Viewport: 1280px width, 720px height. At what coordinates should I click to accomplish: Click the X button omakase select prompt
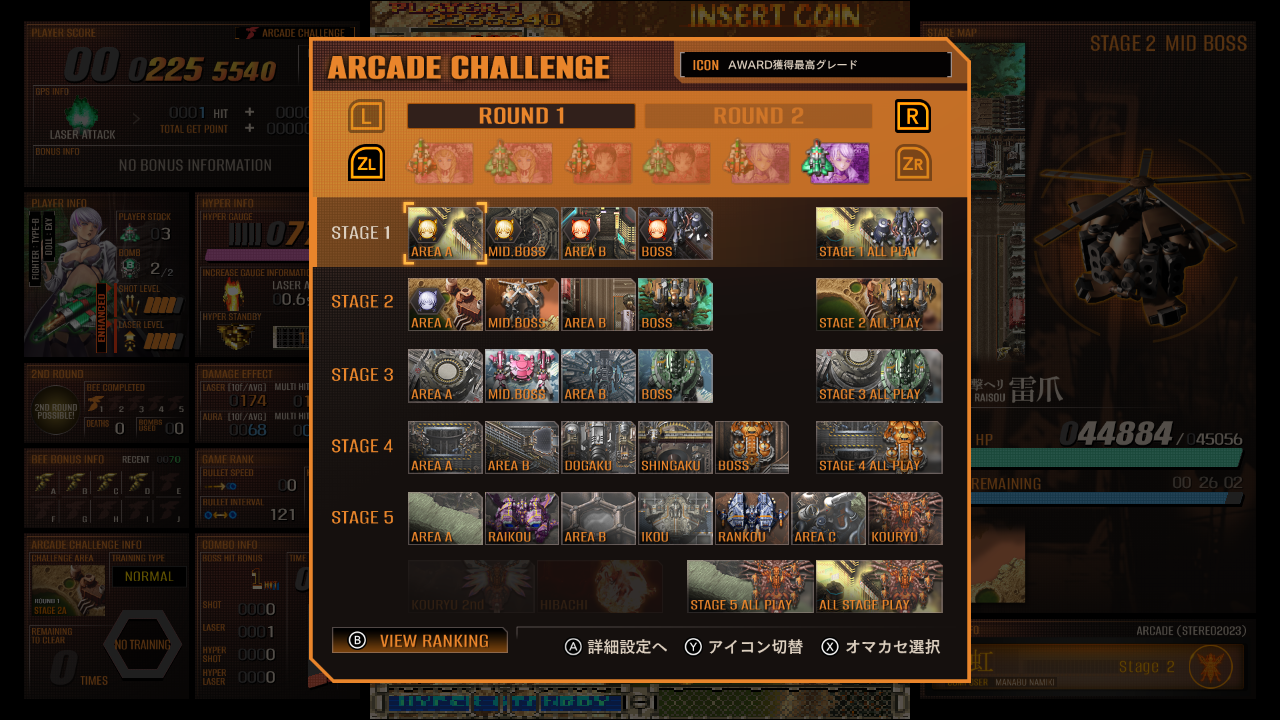pos(881,647)
